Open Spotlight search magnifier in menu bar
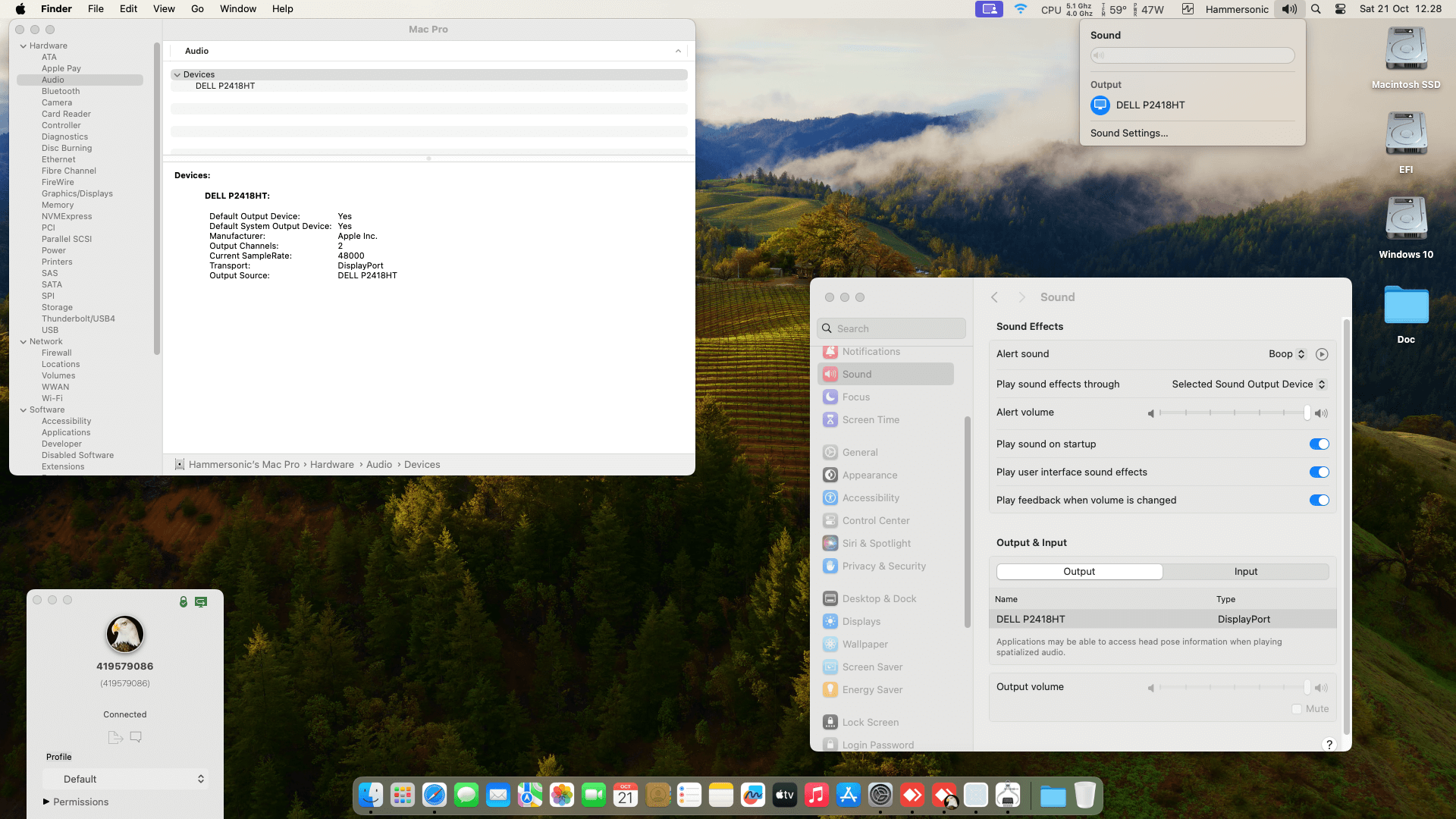 (1316, 9)
